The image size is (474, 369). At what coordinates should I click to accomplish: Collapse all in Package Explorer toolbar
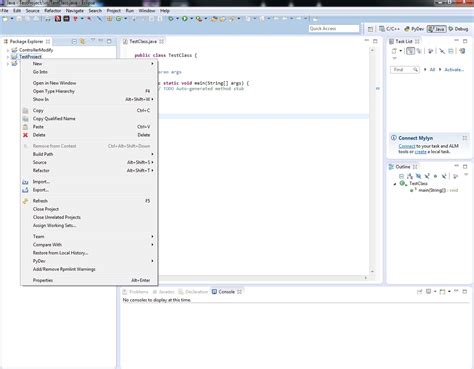(74, 41)
